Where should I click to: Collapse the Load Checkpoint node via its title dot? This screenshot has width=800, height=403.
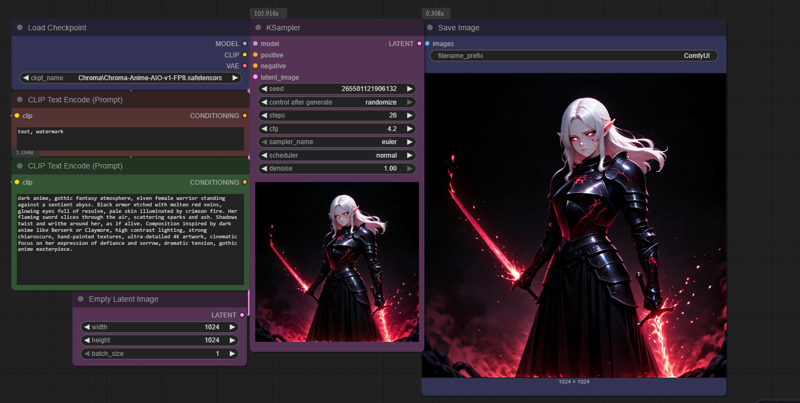click(19, 28)
